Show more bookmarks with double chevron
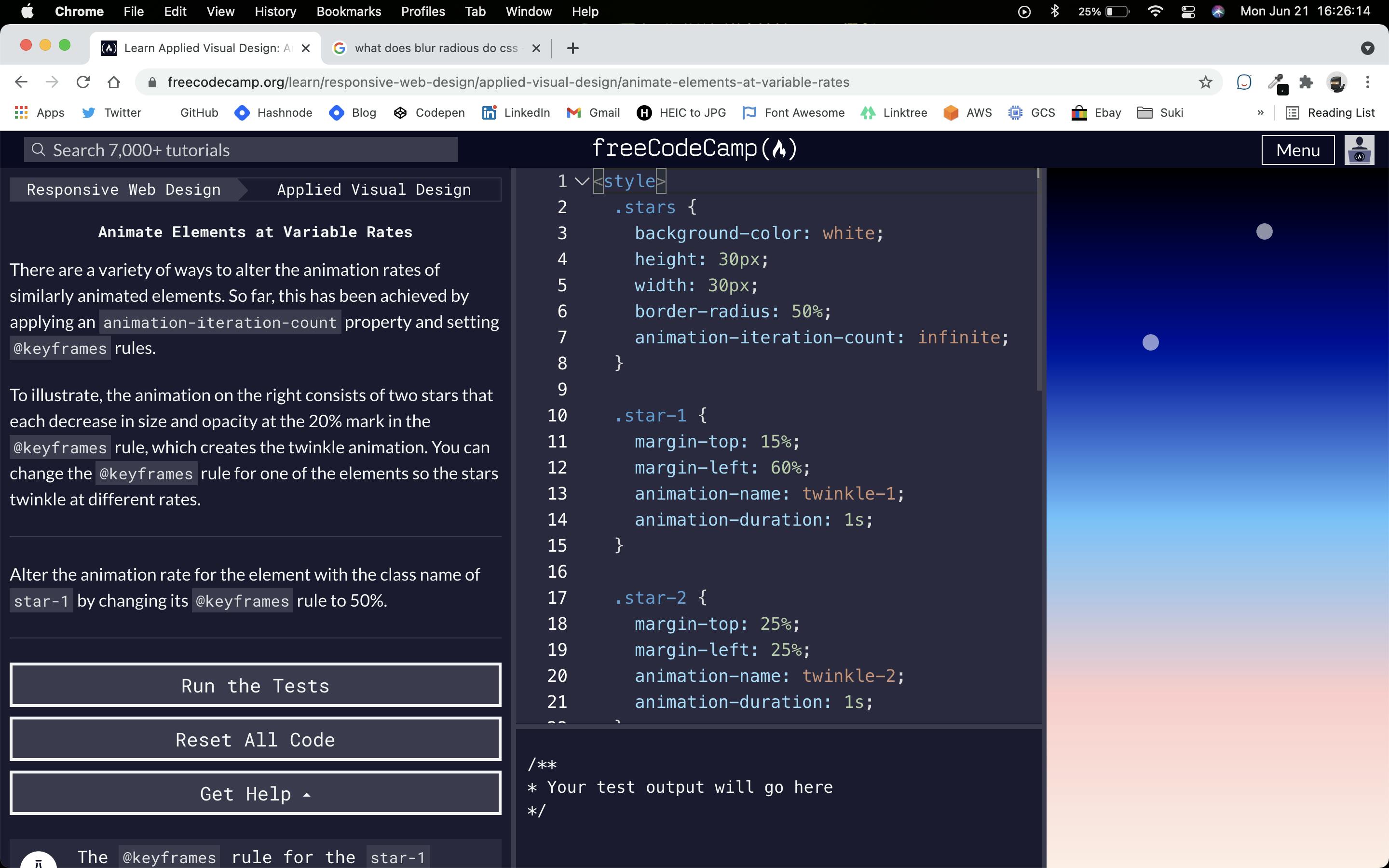Viewport: 1389px width, 868px height. pos(1260,112)
